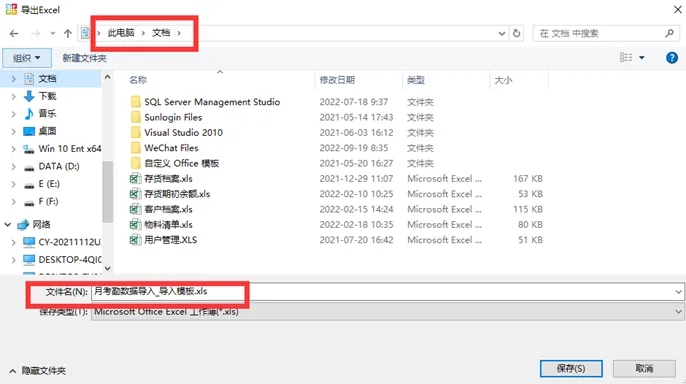Image resolution: width=686 pixels, height=384 pixels.
Task: Select the WeChat Files folder
Action: pyautogui.click(x=171, y=148)
